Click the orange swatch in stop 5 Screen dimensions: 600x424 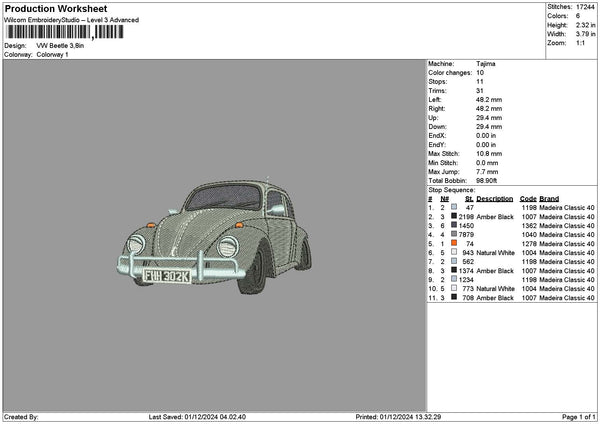(454, 243)
